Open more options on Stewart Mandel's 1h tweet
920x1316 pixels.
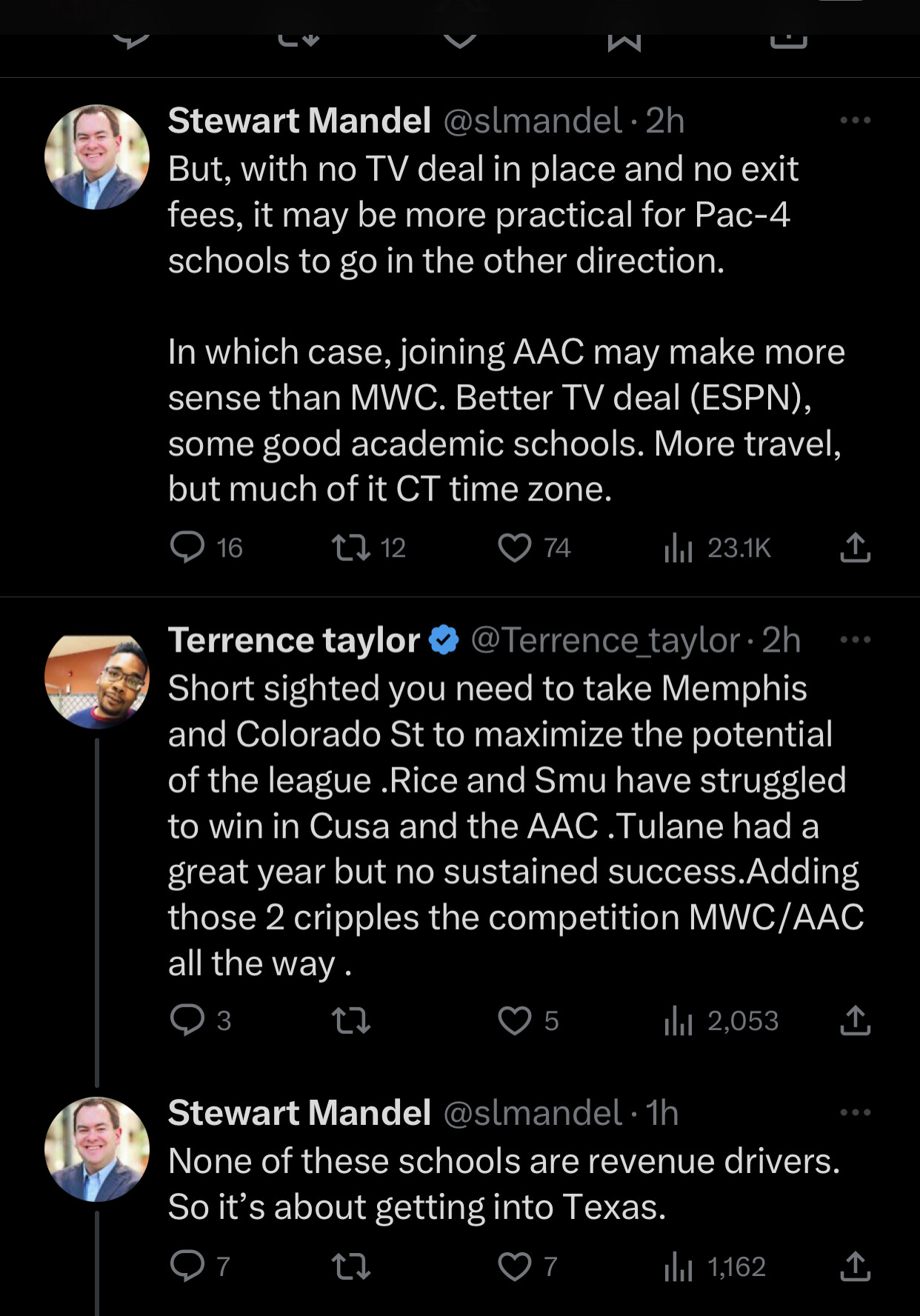(855, 1112)
